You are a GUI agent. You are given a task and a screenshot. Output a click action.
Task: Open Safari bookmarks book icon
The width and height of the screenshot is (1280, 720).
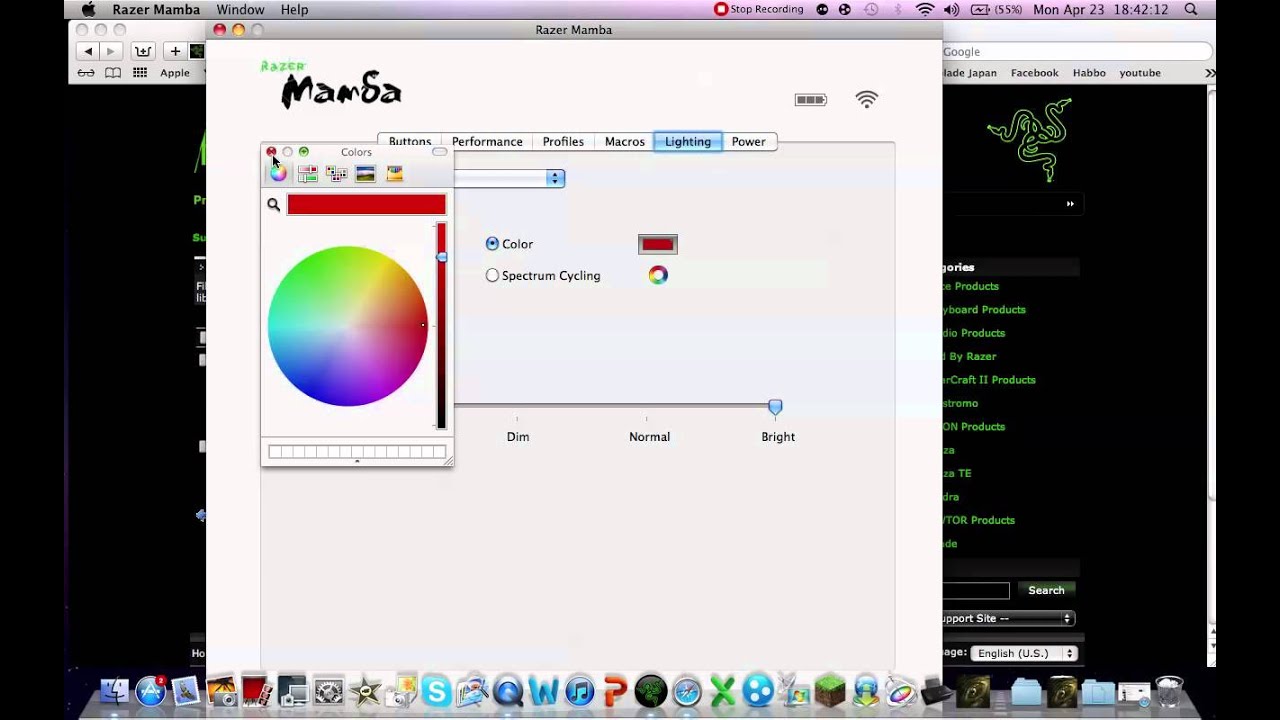(x=113, y=73)
